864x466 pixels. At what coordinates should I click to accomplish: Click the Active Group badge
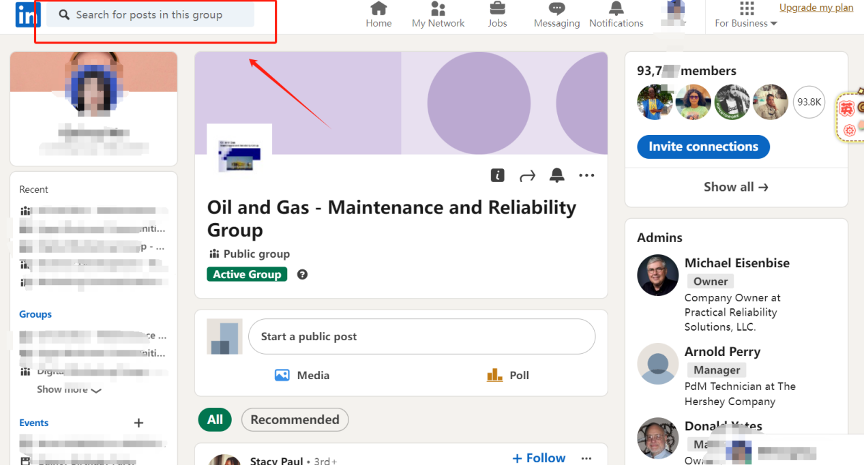[x=247, y=274]
